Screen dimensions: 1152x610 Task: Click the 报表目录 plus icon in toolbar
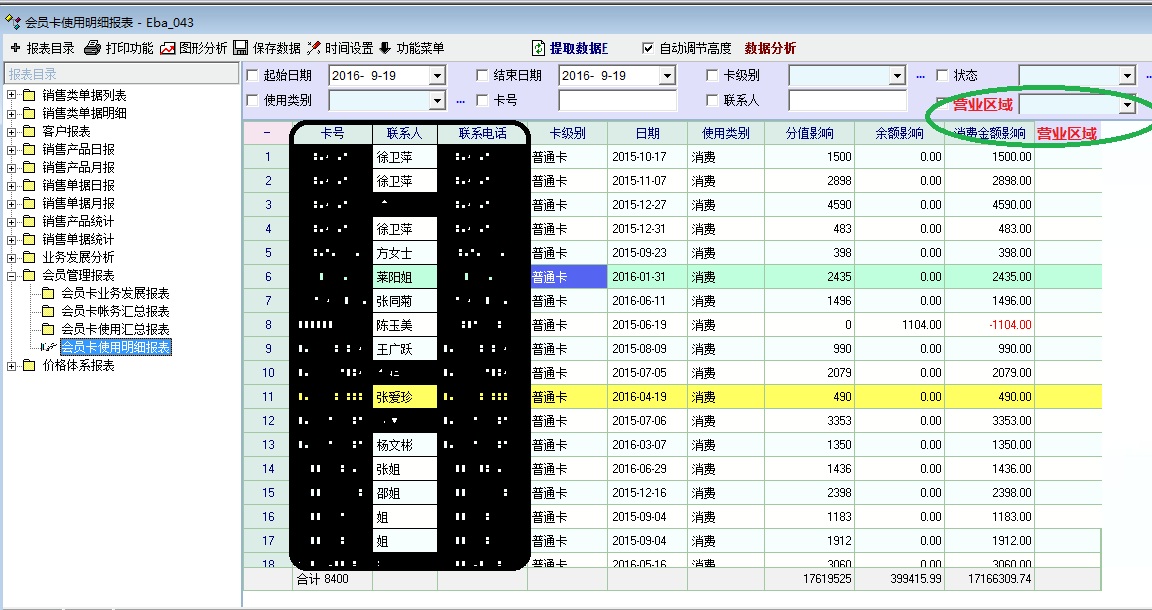tap(15, 48)
